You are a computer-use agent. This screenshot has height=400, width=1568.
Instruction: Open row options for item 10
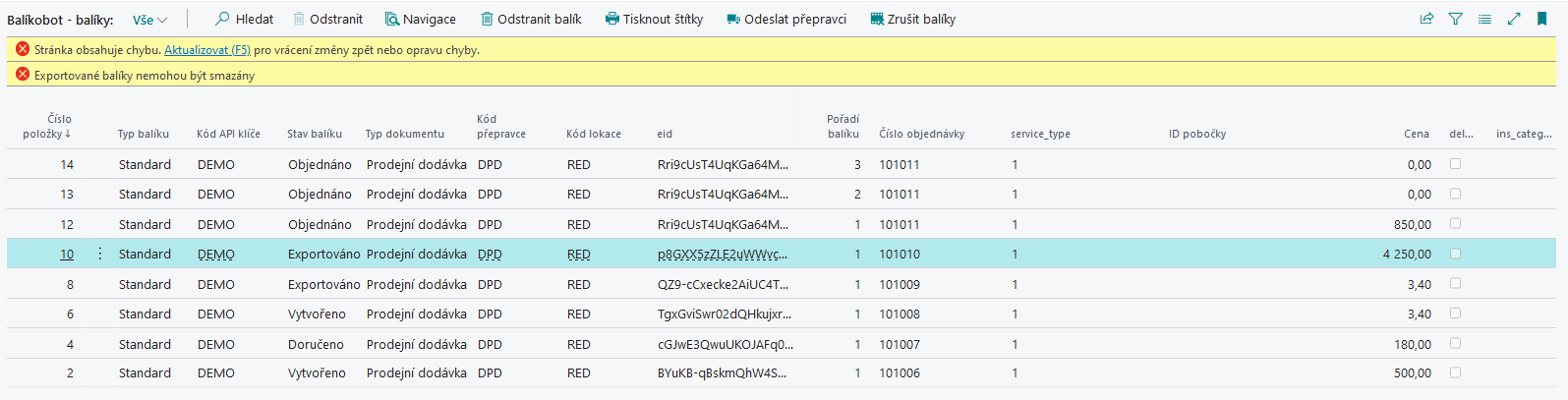click(x=100, y=254)
